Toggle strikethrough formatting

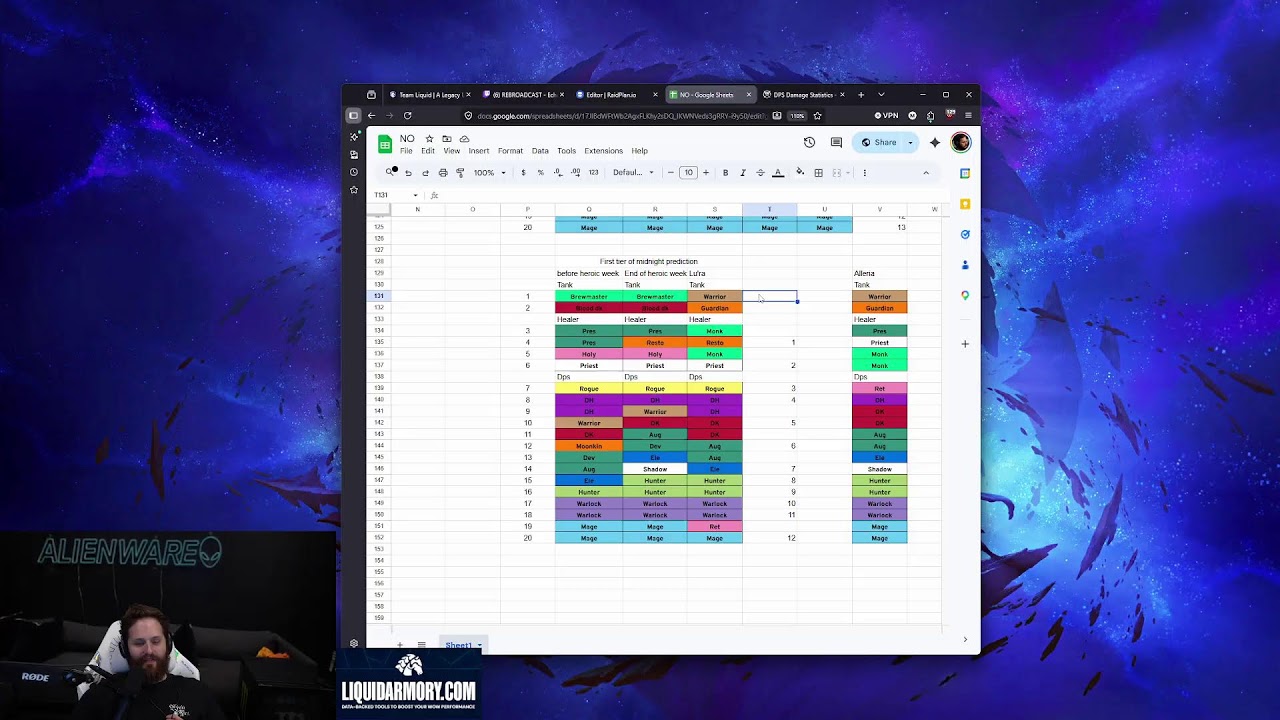coord(760,172)
